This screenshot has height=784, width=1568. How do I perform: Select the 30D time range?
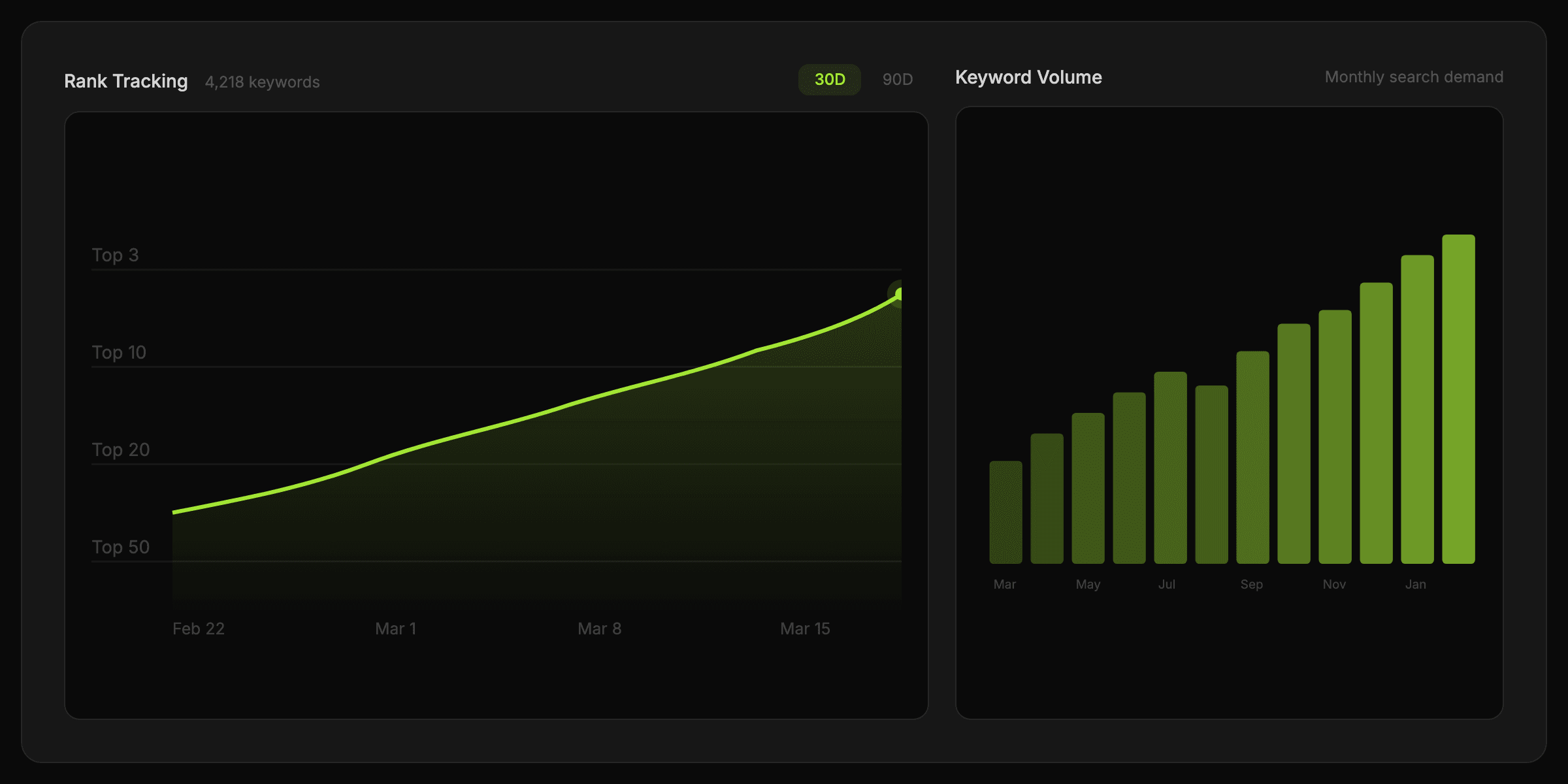coord(829,79)
